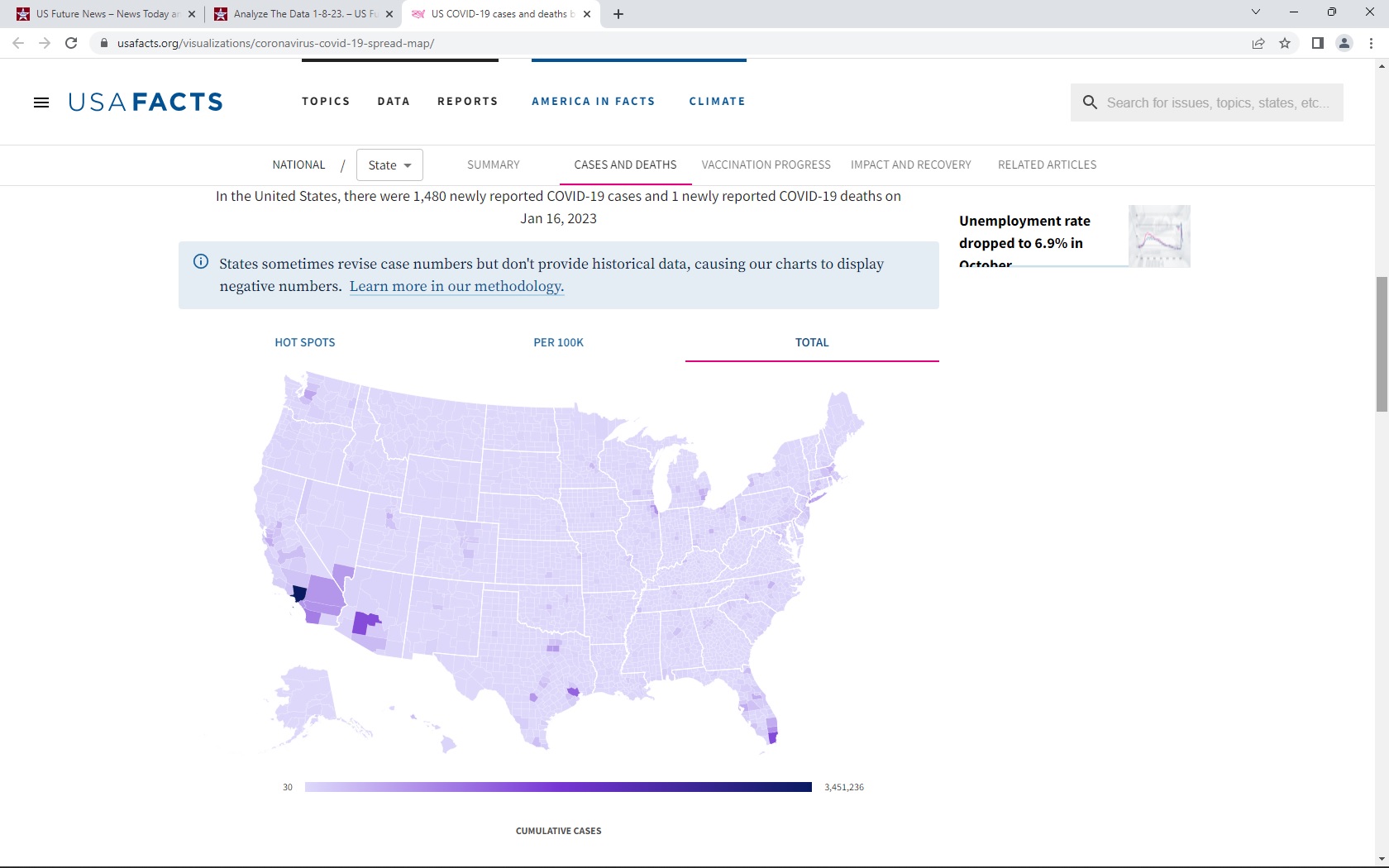Open Chrome's three-dot menu
Screen dimensions: 1389x868
[1371, 43]
